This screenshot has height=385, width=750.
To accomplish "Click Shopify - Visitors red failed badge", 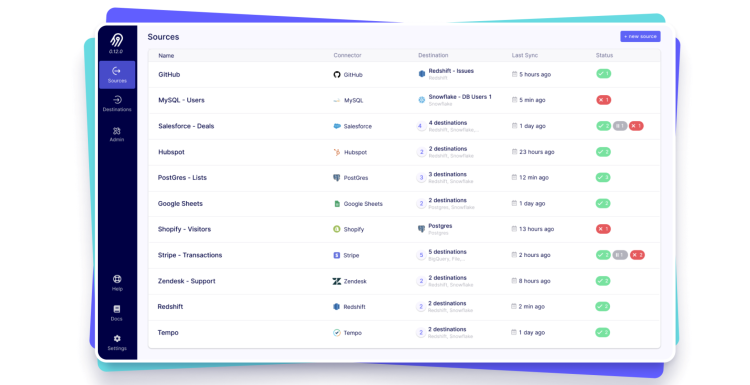I will click(603, 229).
